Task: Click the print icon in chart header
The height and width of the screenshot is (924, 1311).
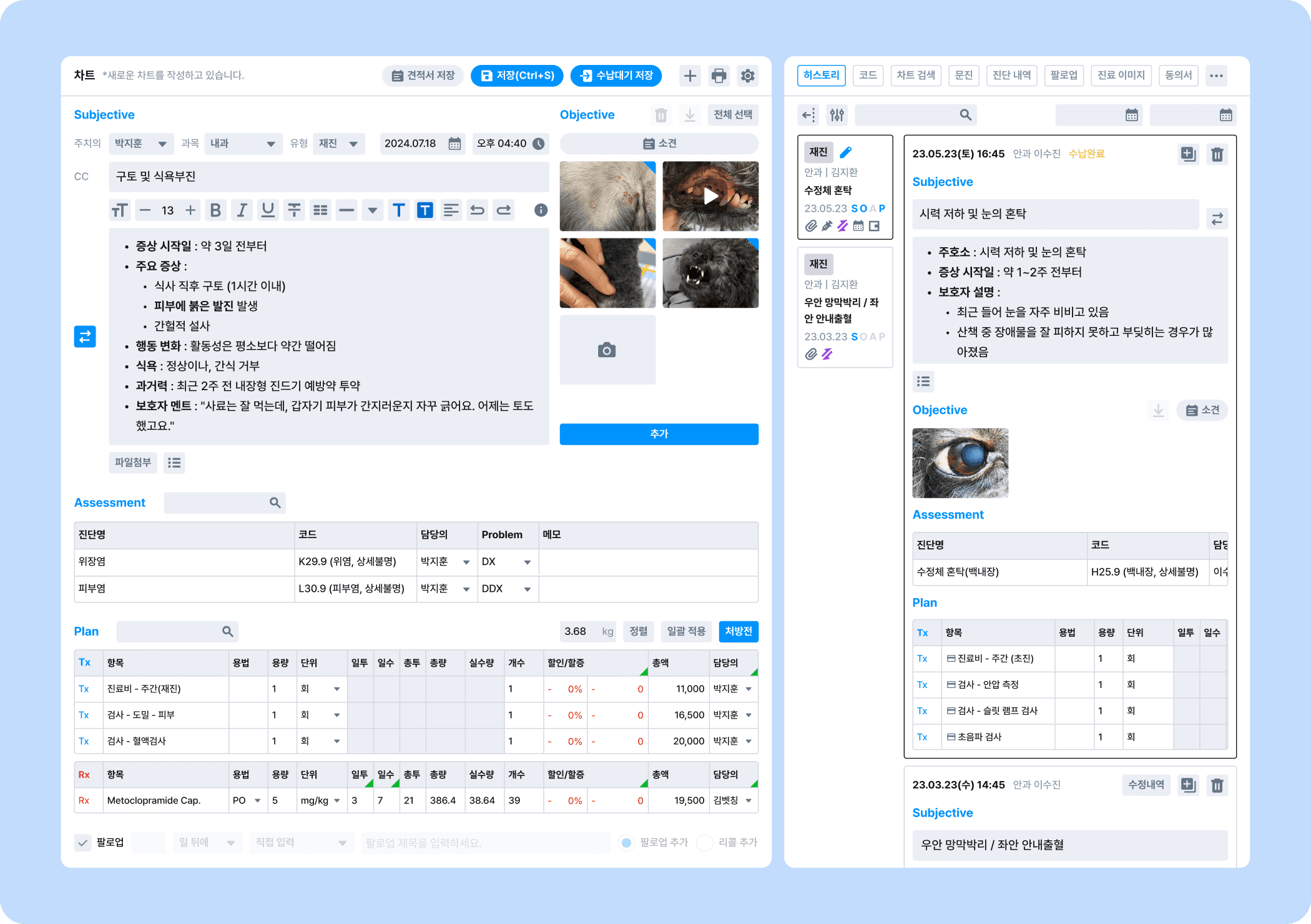Action: coord(719,76)
